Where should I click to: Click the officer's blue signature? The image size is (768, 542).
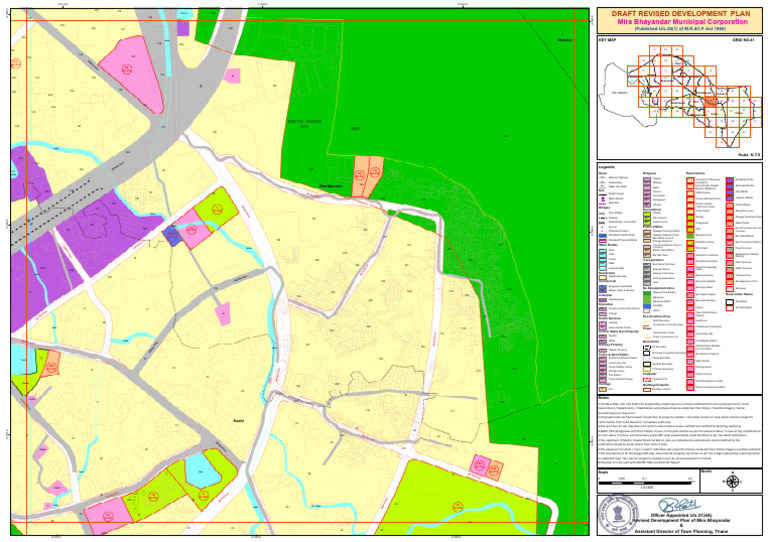[x=680, y=506]
